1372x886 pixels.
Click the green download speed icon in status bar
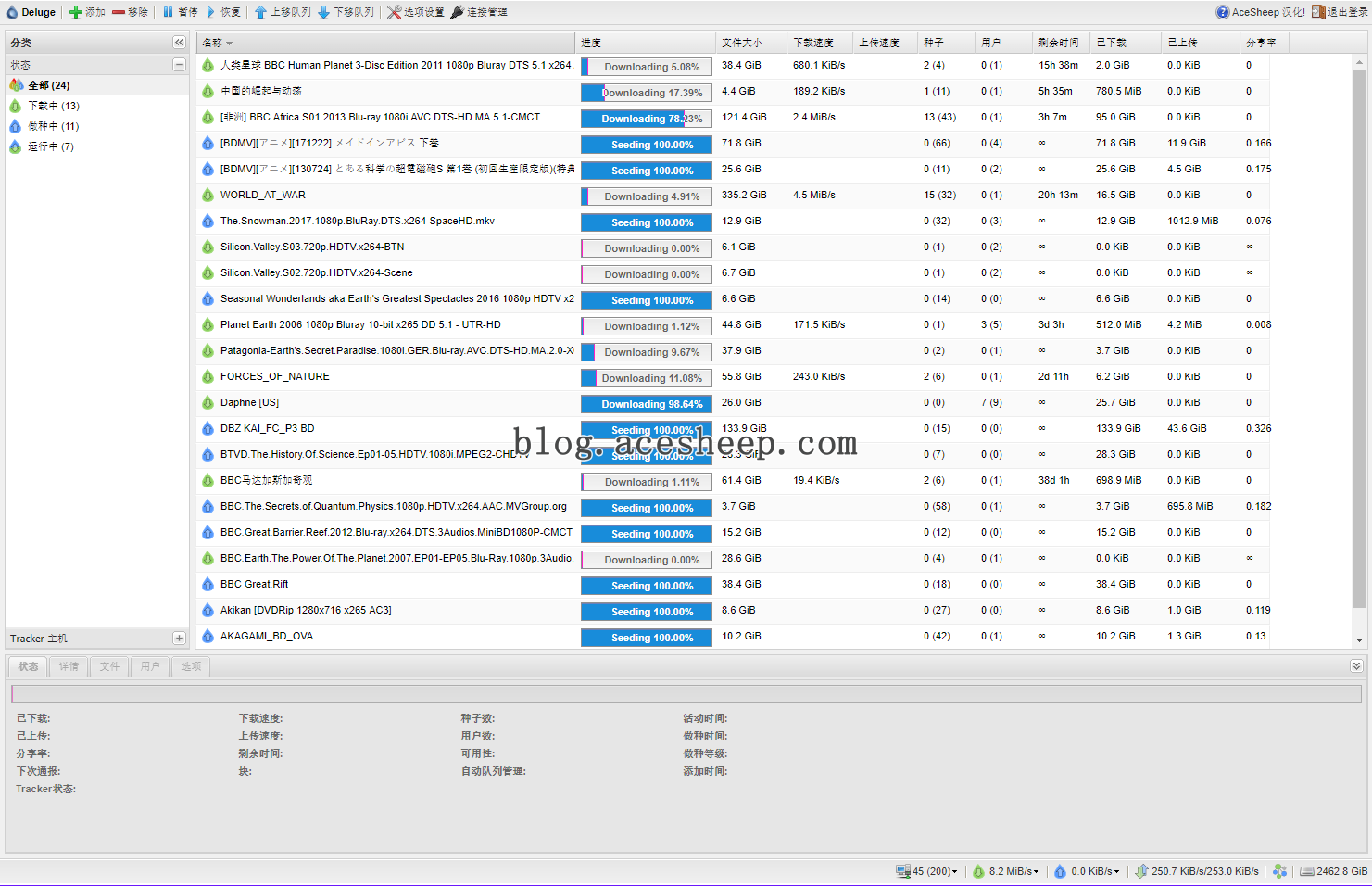[978, 871]
